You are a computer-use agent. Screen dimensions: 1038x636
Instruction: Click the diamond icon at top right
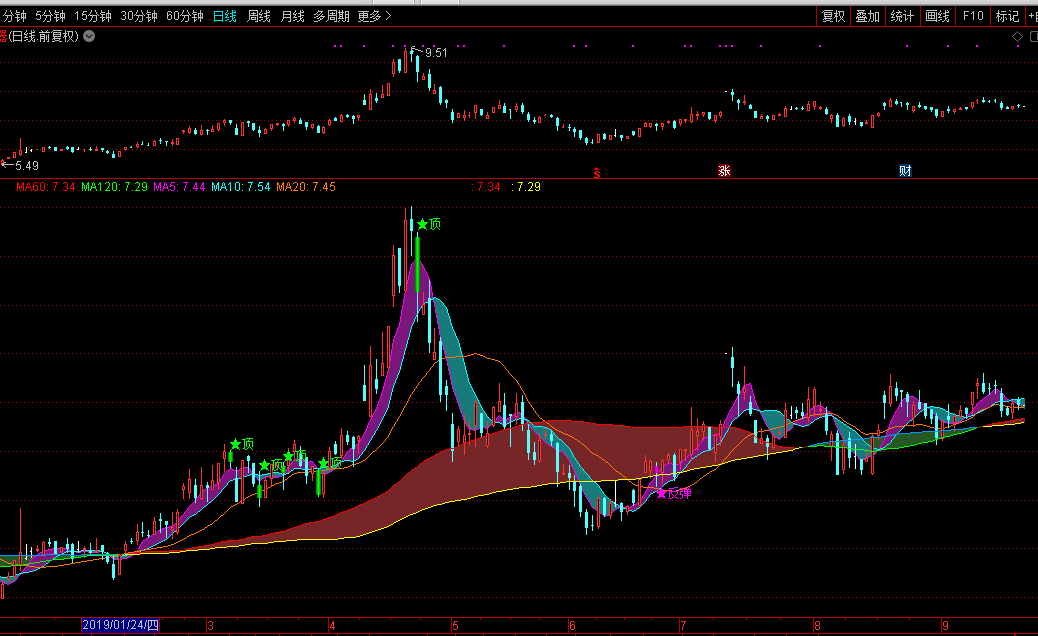pos(1017,36)
